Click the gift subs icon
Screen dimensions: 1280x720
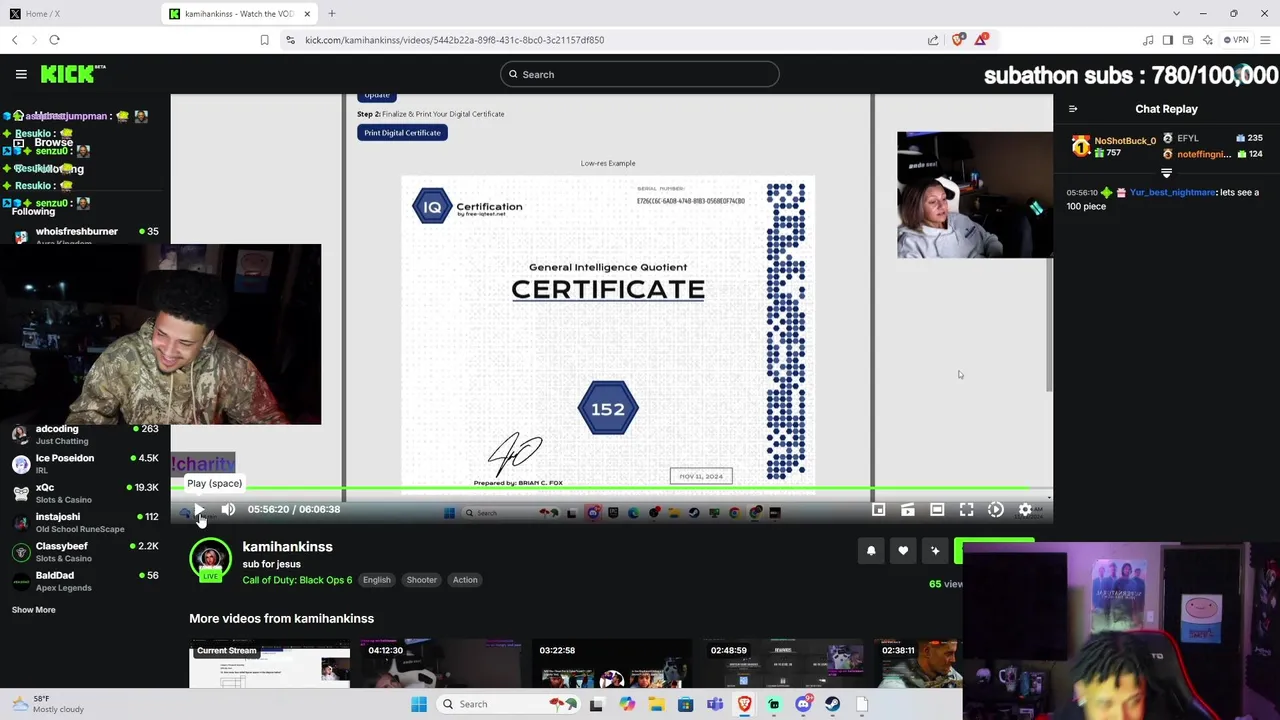935,551
